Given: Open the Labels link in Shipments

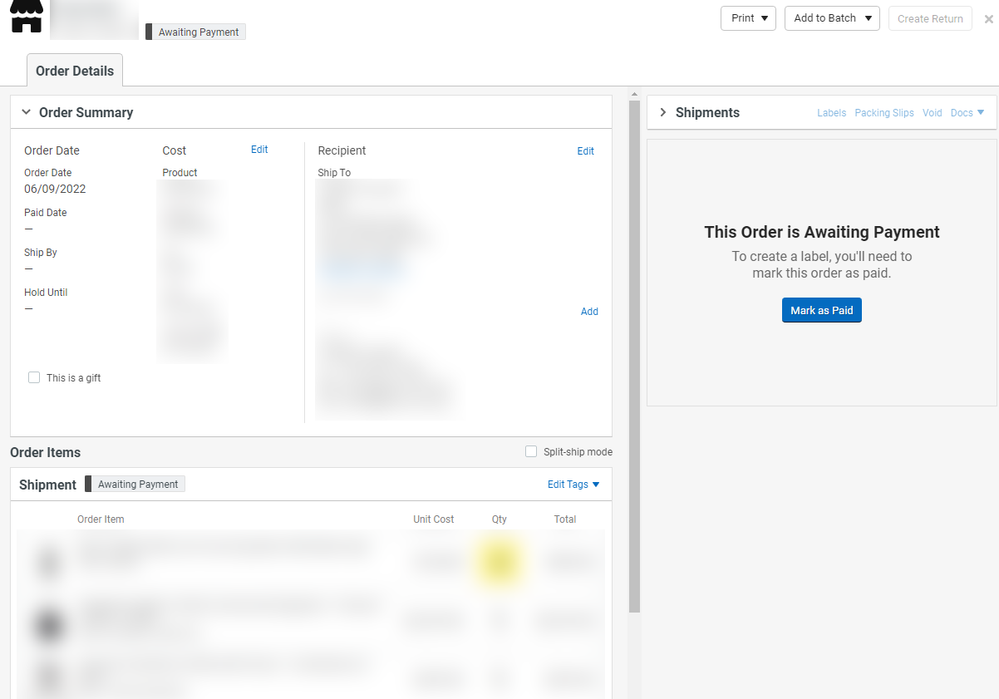Looking at the screenshot, I should click(831, 113).
